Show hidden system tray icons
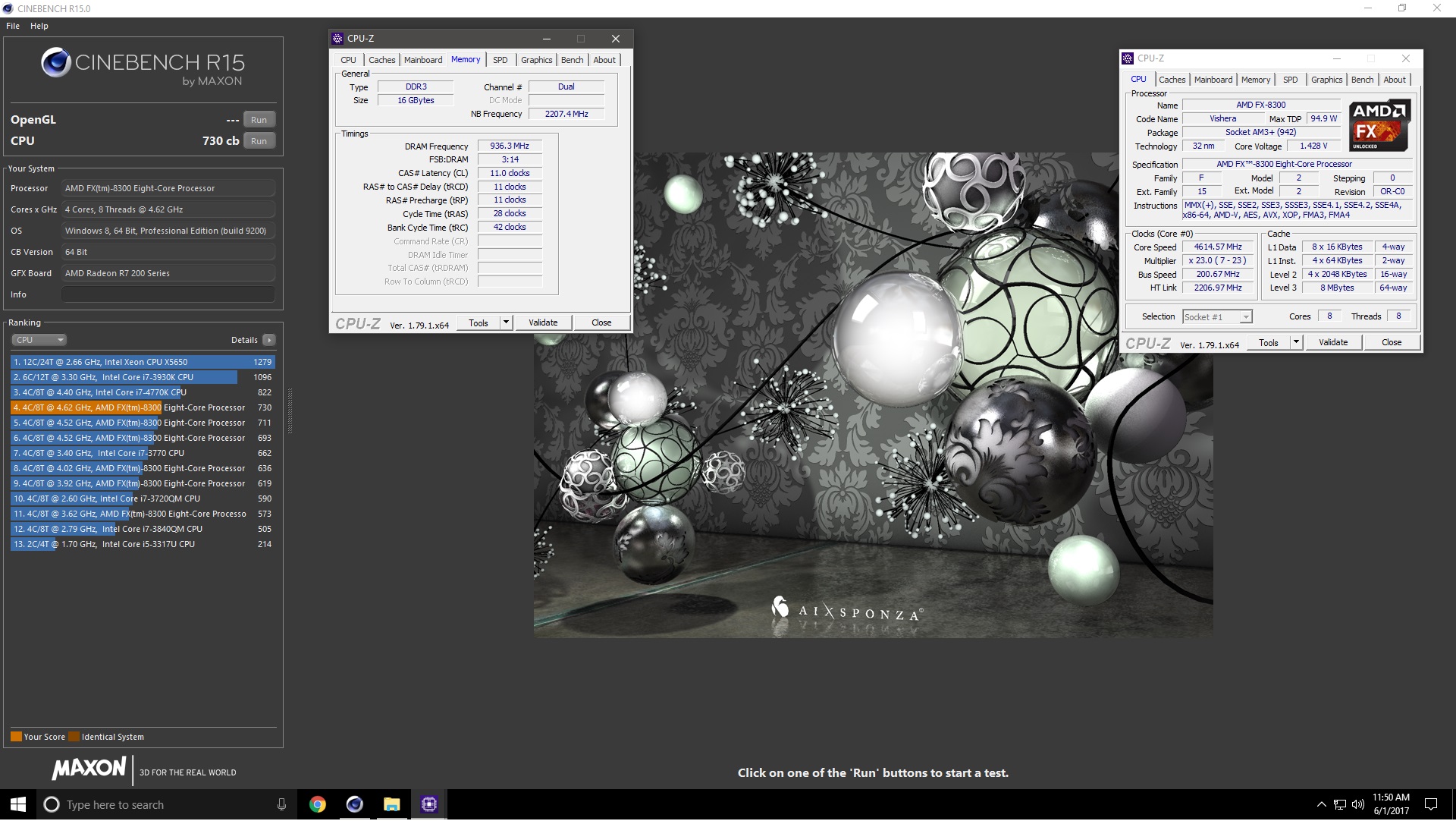This screenshot has width=1456, height=821. click(x=1321, y=804)
